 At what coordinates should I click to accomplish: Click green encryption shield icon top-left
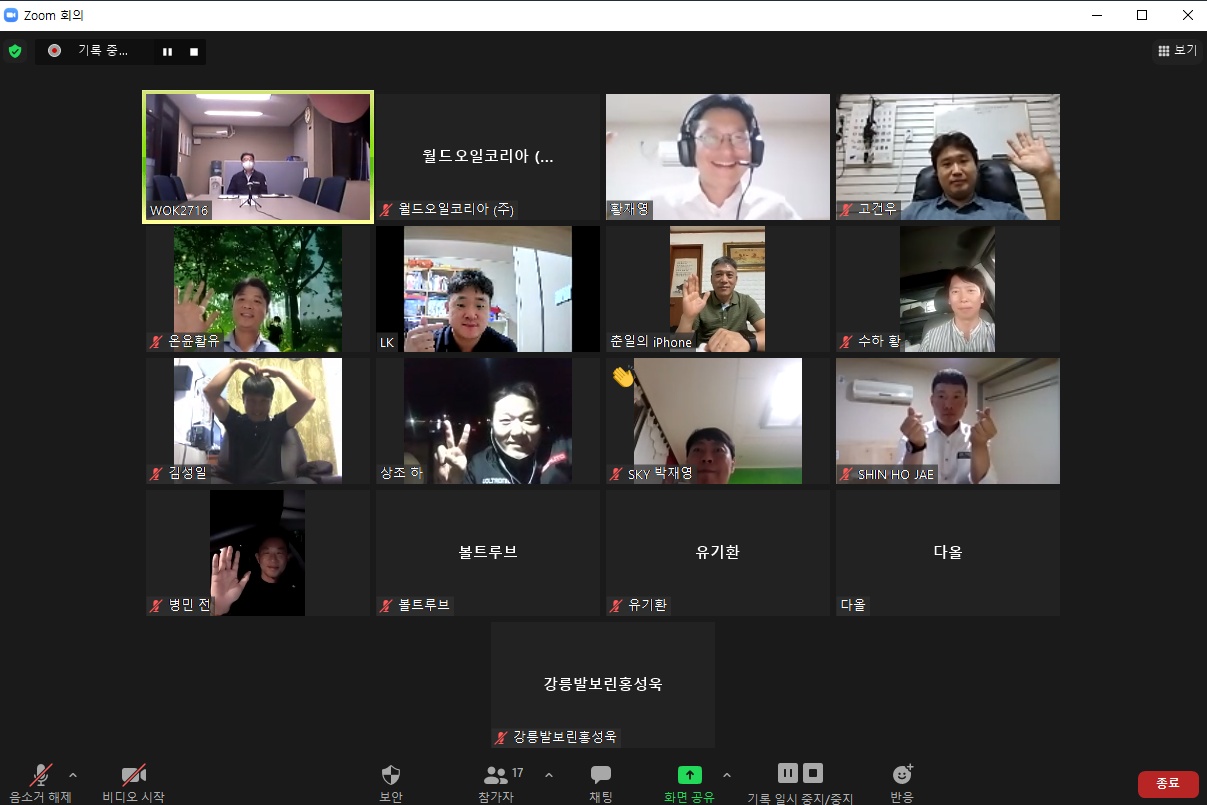point(15,51)
